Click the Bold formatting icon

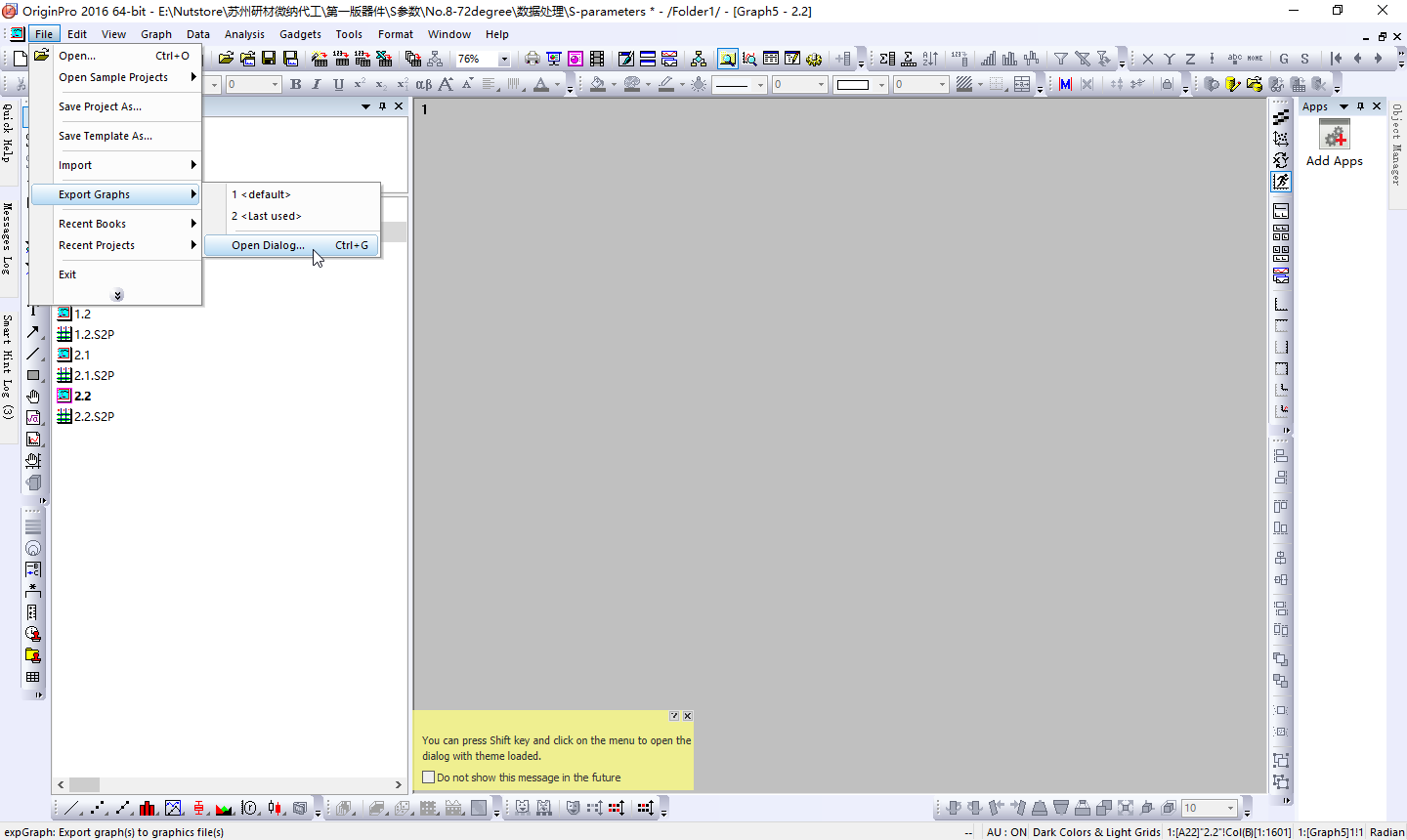(295, 85)
